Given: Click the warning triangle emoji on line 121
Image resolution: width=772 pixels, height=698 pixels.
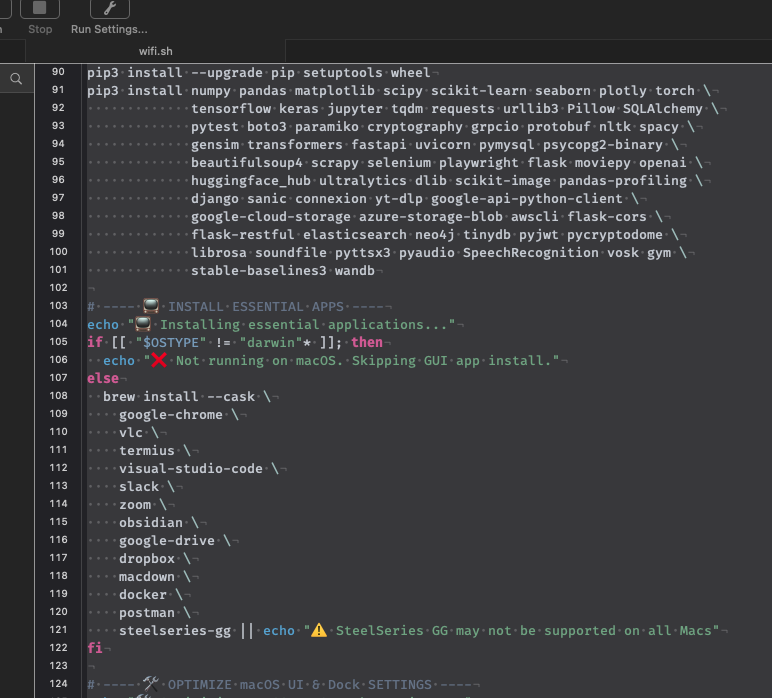Looking at the screenshot, I should 319,631.
